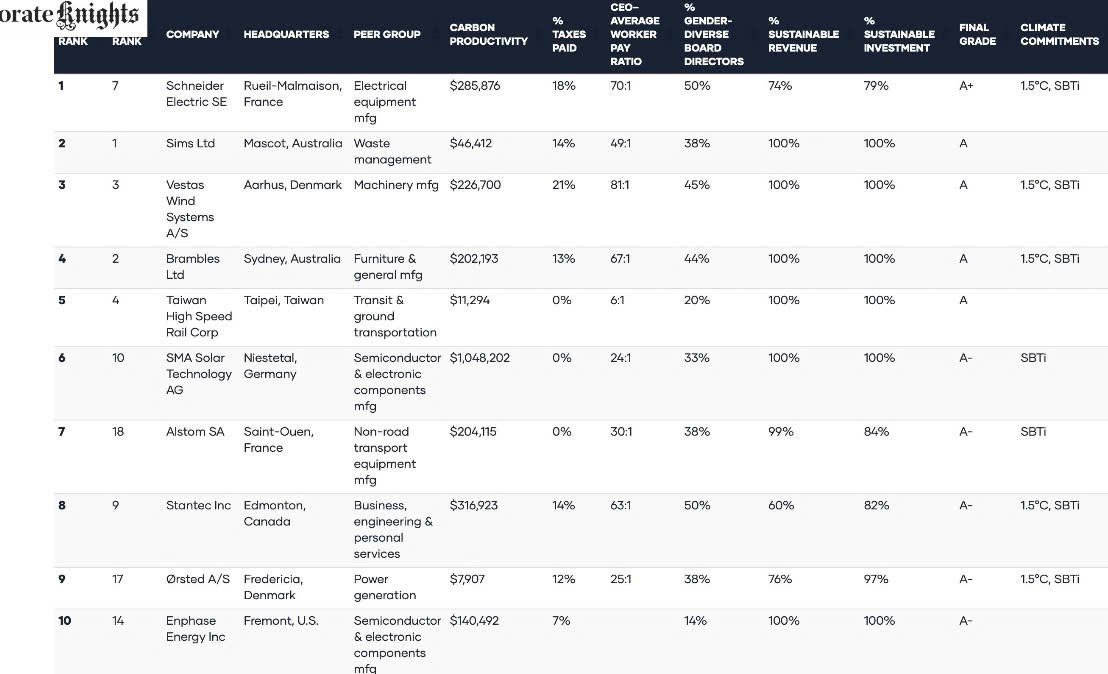Select the Ørsted A/S company name
1108x674 pixels.
[197, 579]
